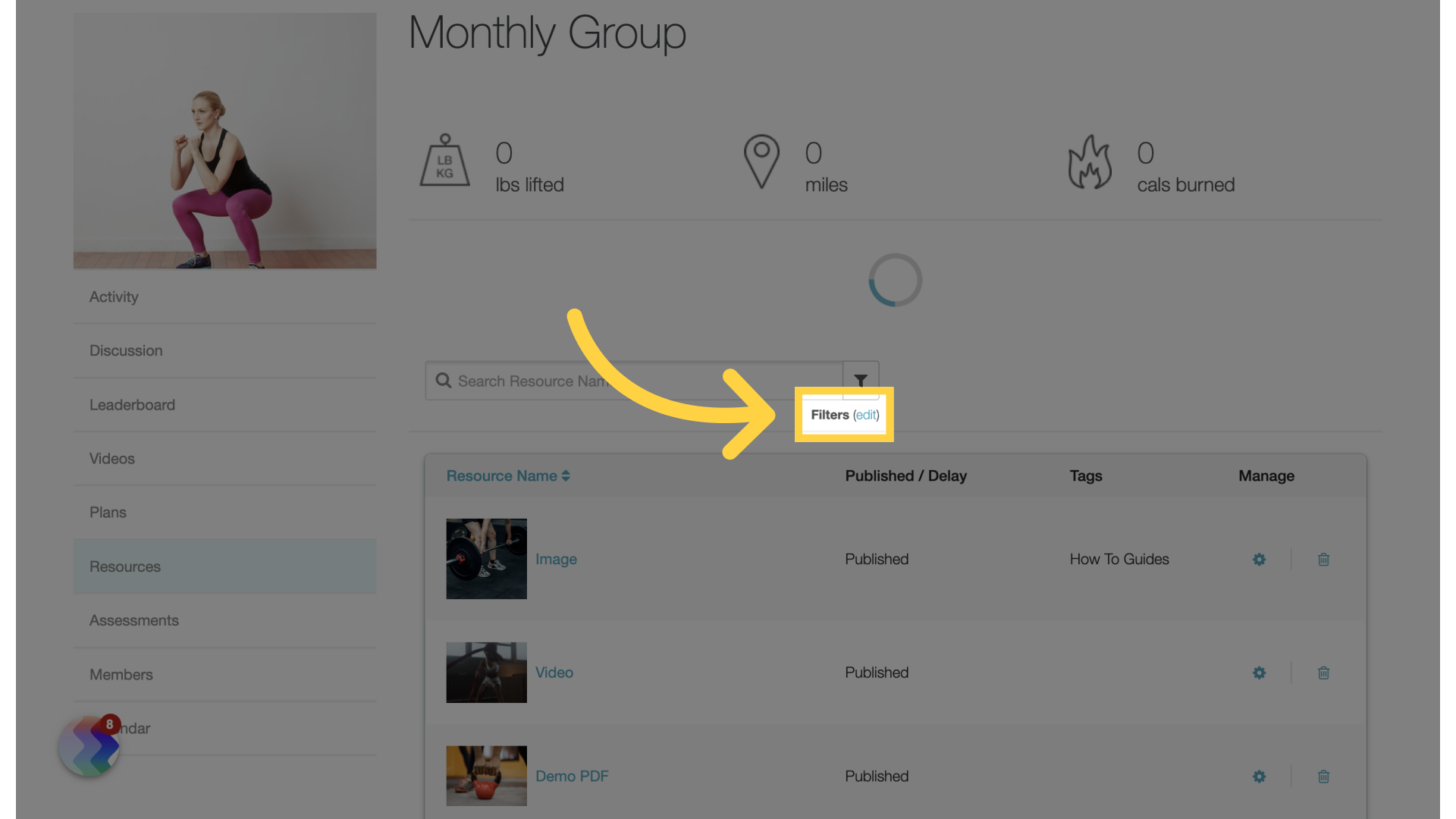
Task: Click the settings gear for Image resource
Action: click(1259, 559)
